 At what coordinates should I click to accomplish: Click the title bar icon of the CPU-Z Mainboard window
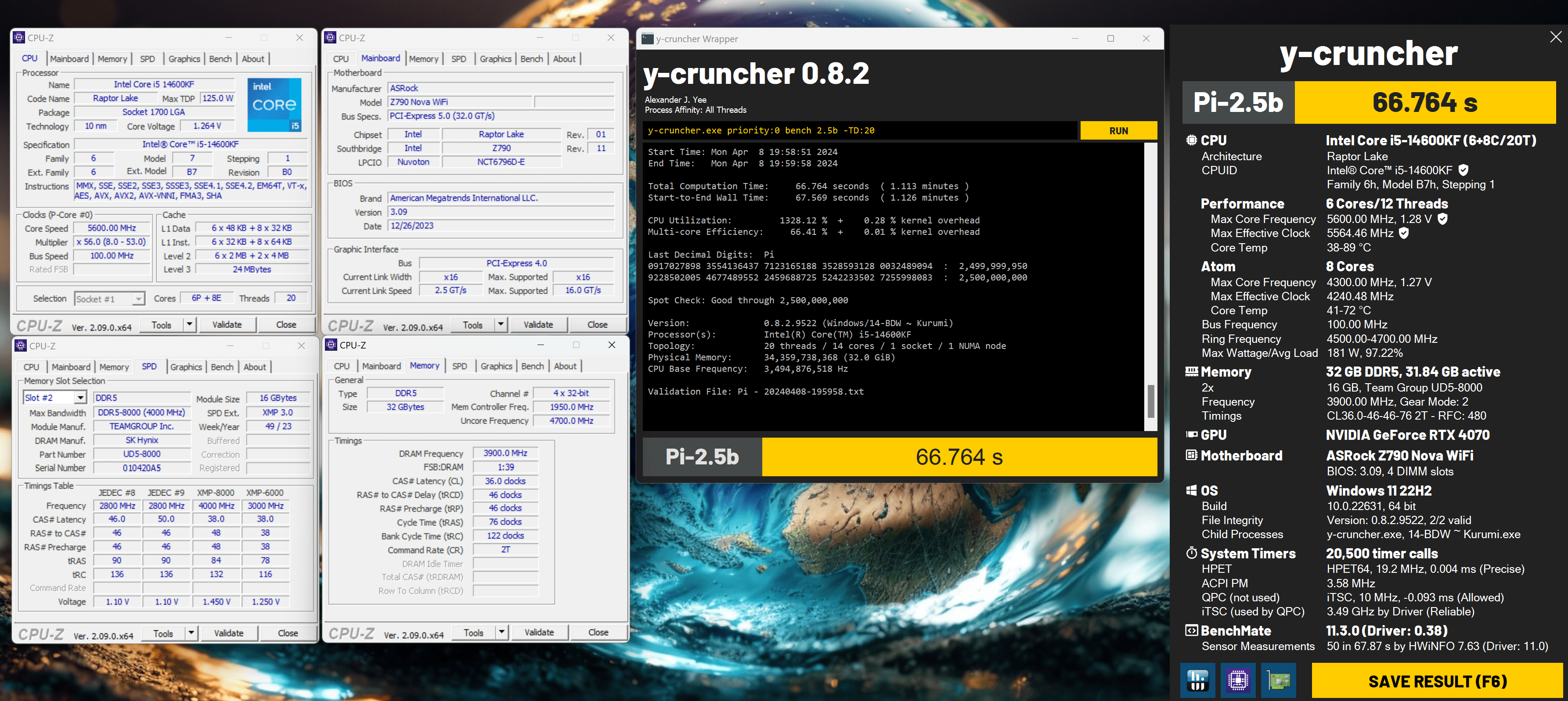point(330,38)
